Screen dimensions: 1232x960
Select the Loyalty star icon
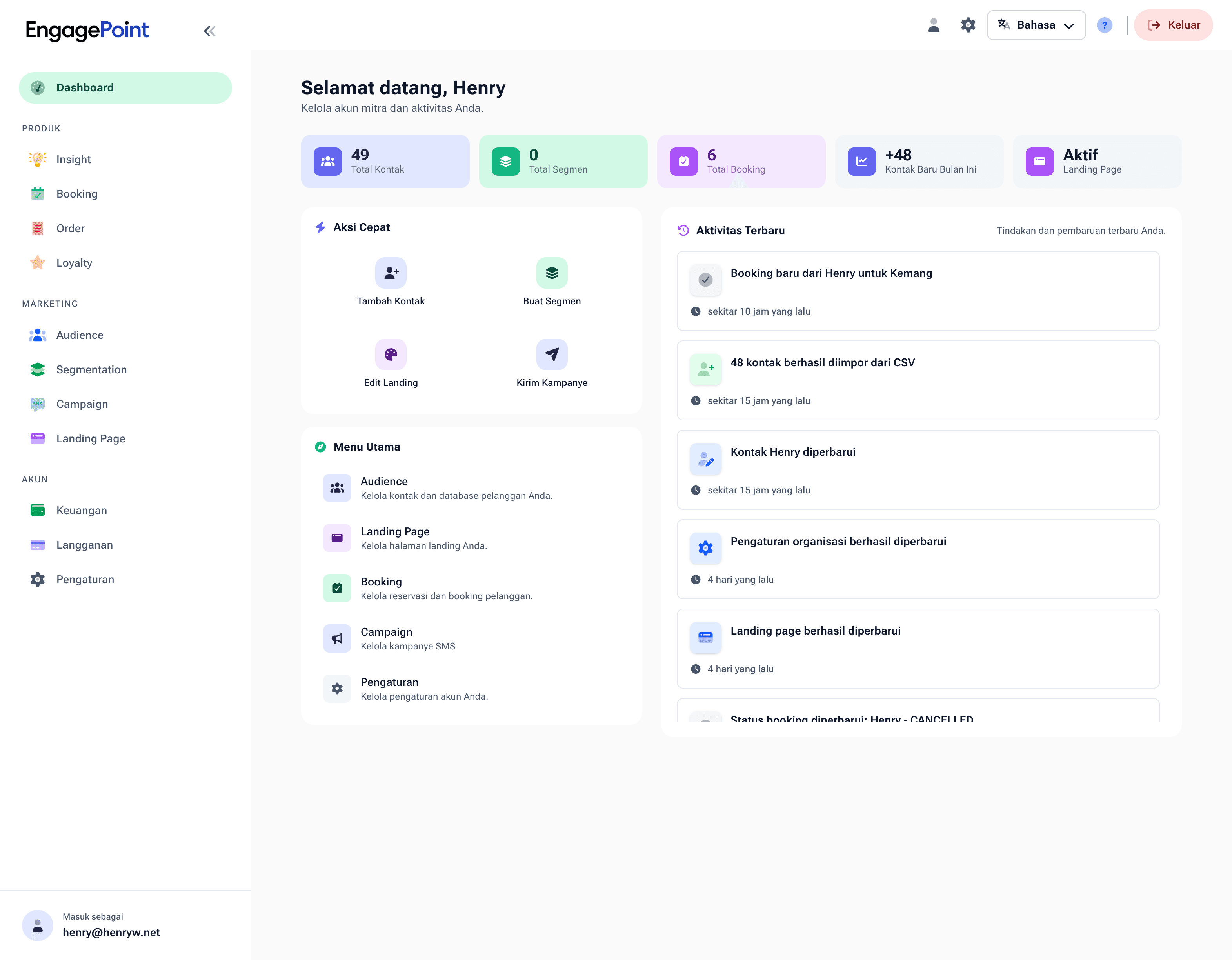(37, 262)
